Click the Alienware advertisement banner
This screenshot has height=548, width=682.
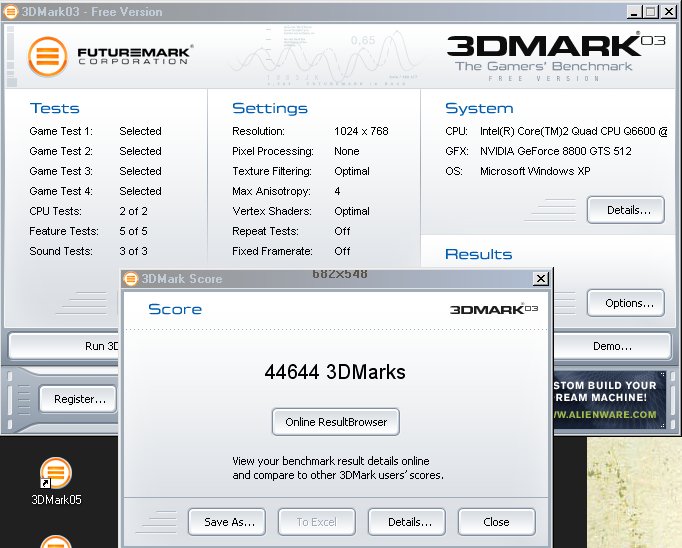609,400
